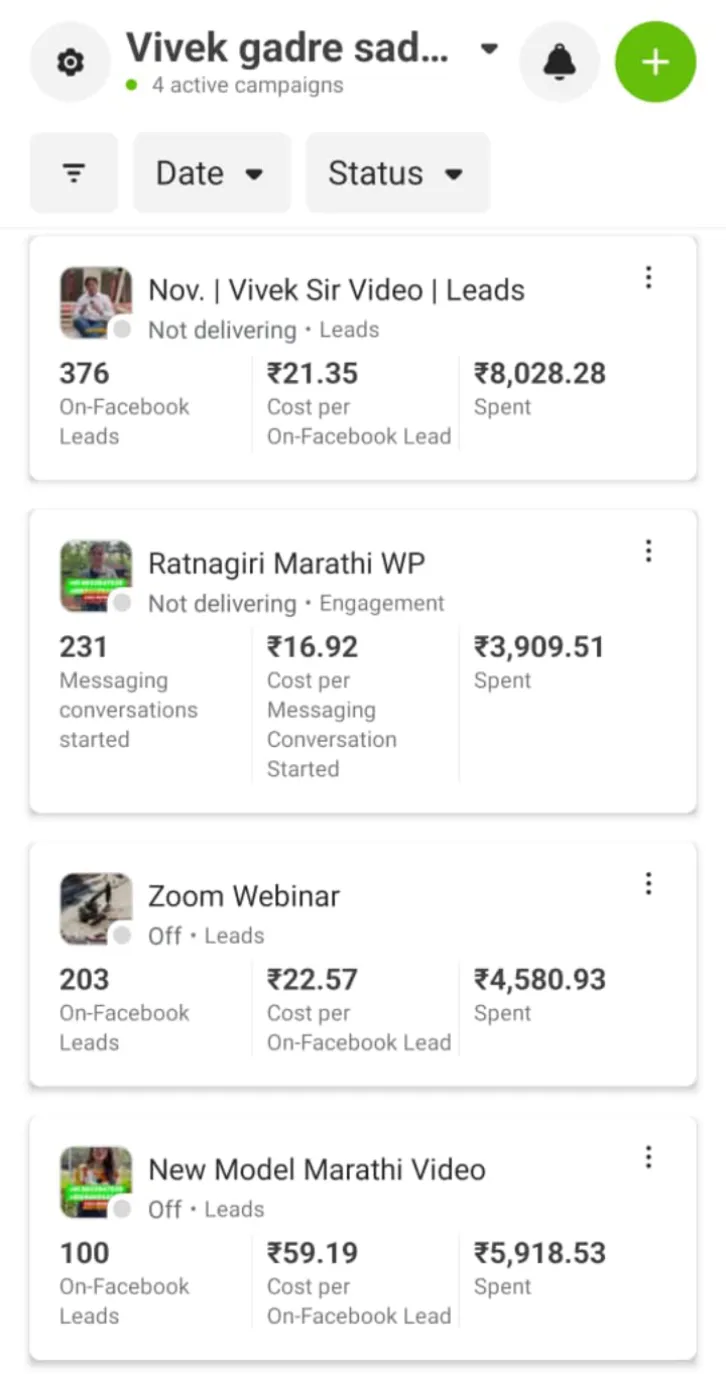This screenshot has width=726, height=1374.
Task: Select Ratnagiri Marathi WP campaign thumbnail
Action: pyautogui.click(x=95, y=576)
